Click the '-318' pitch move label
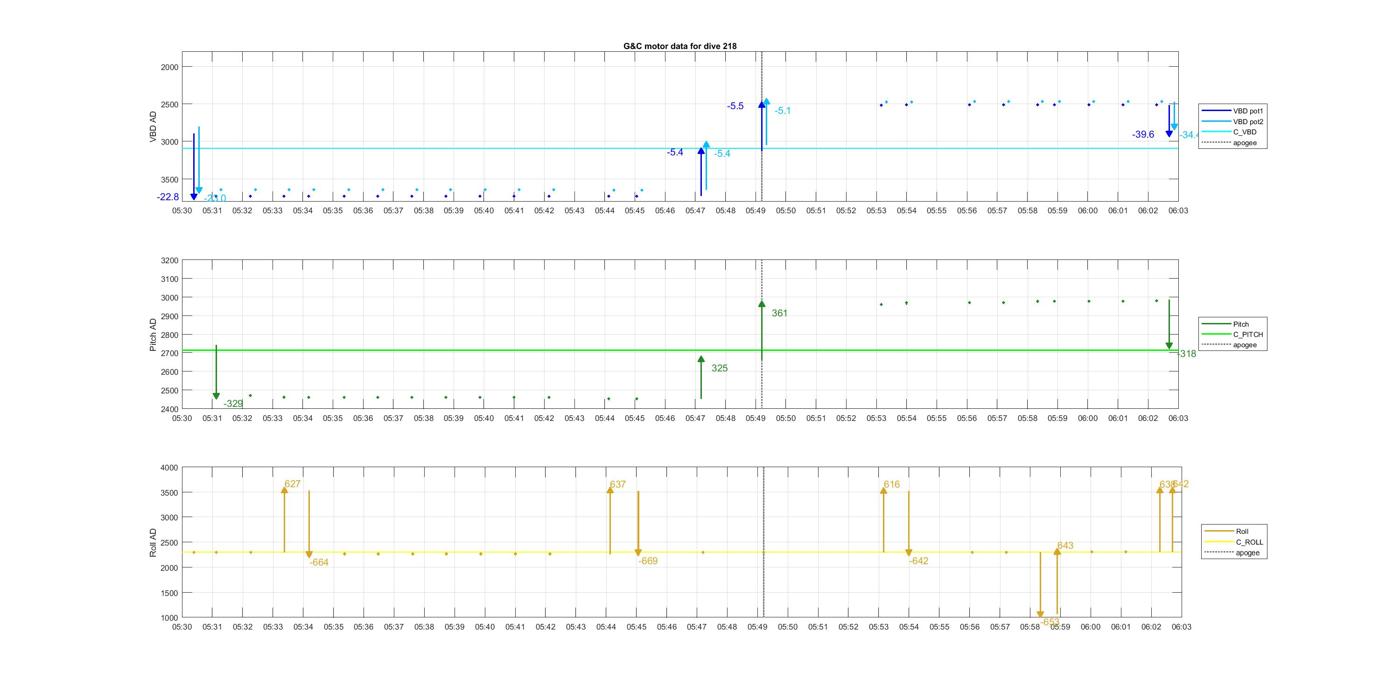 [1186, 354]
